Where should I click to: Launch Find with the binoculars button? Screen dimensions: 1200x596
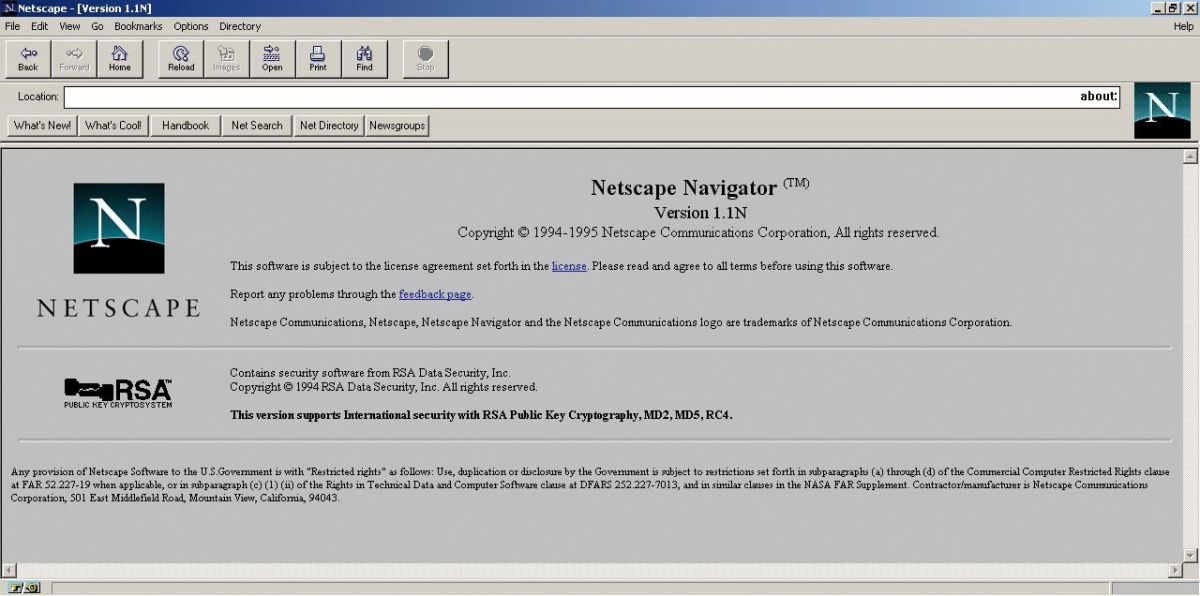click(364, 59)
